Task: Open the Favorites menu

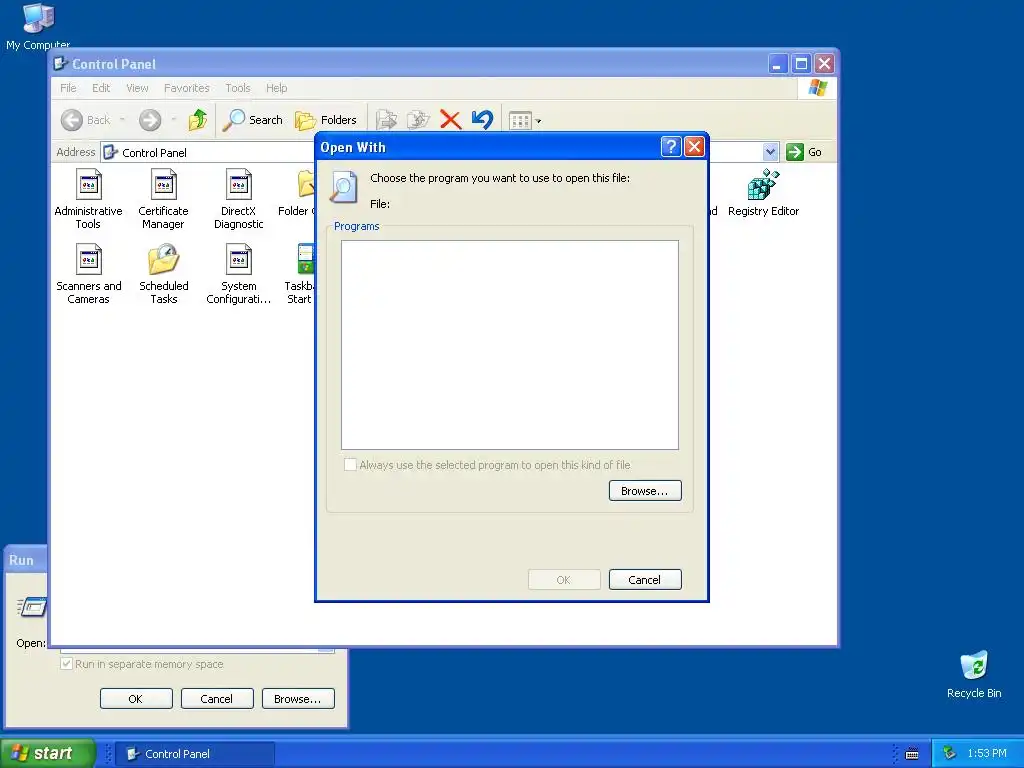Action: coord(187,88)
